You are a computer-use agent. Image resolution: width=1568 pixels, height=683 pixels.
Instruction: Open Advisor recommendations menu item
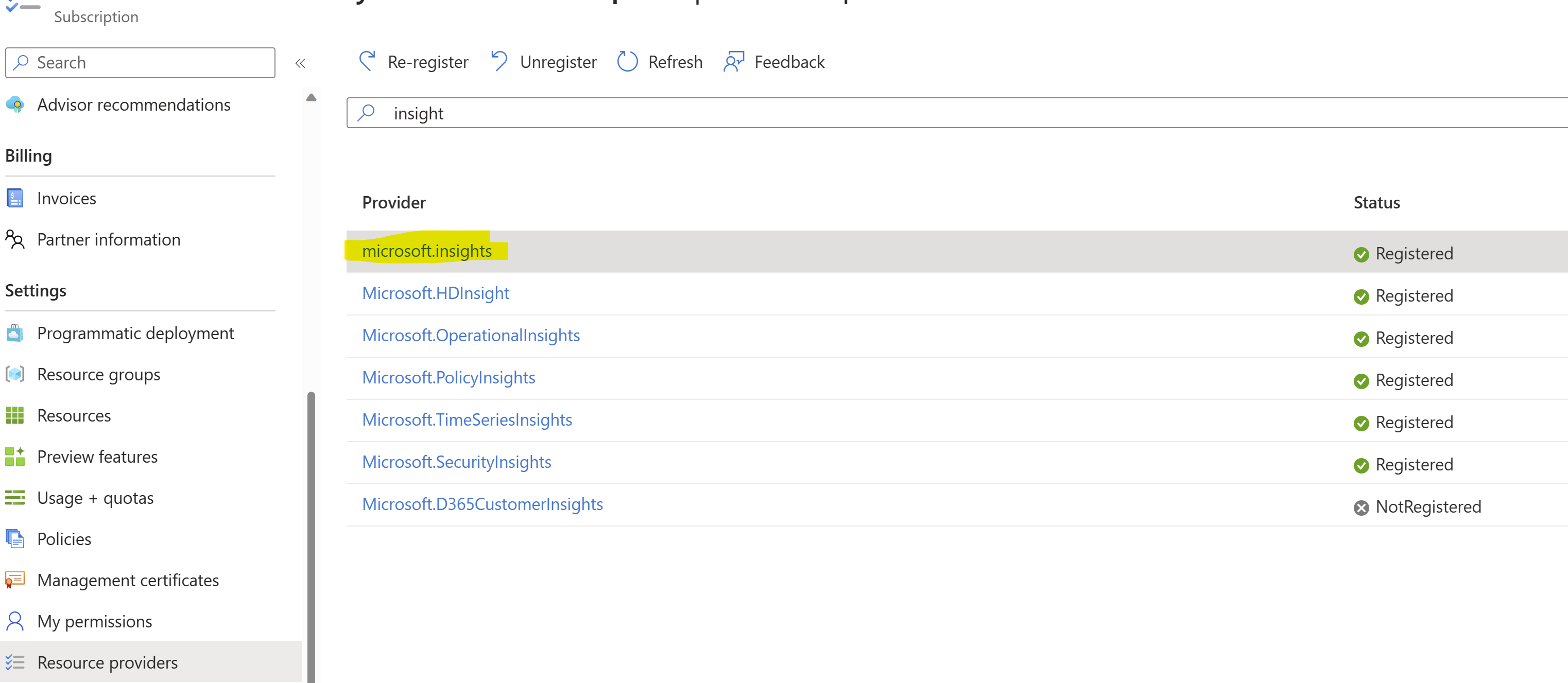coord(133,104)
